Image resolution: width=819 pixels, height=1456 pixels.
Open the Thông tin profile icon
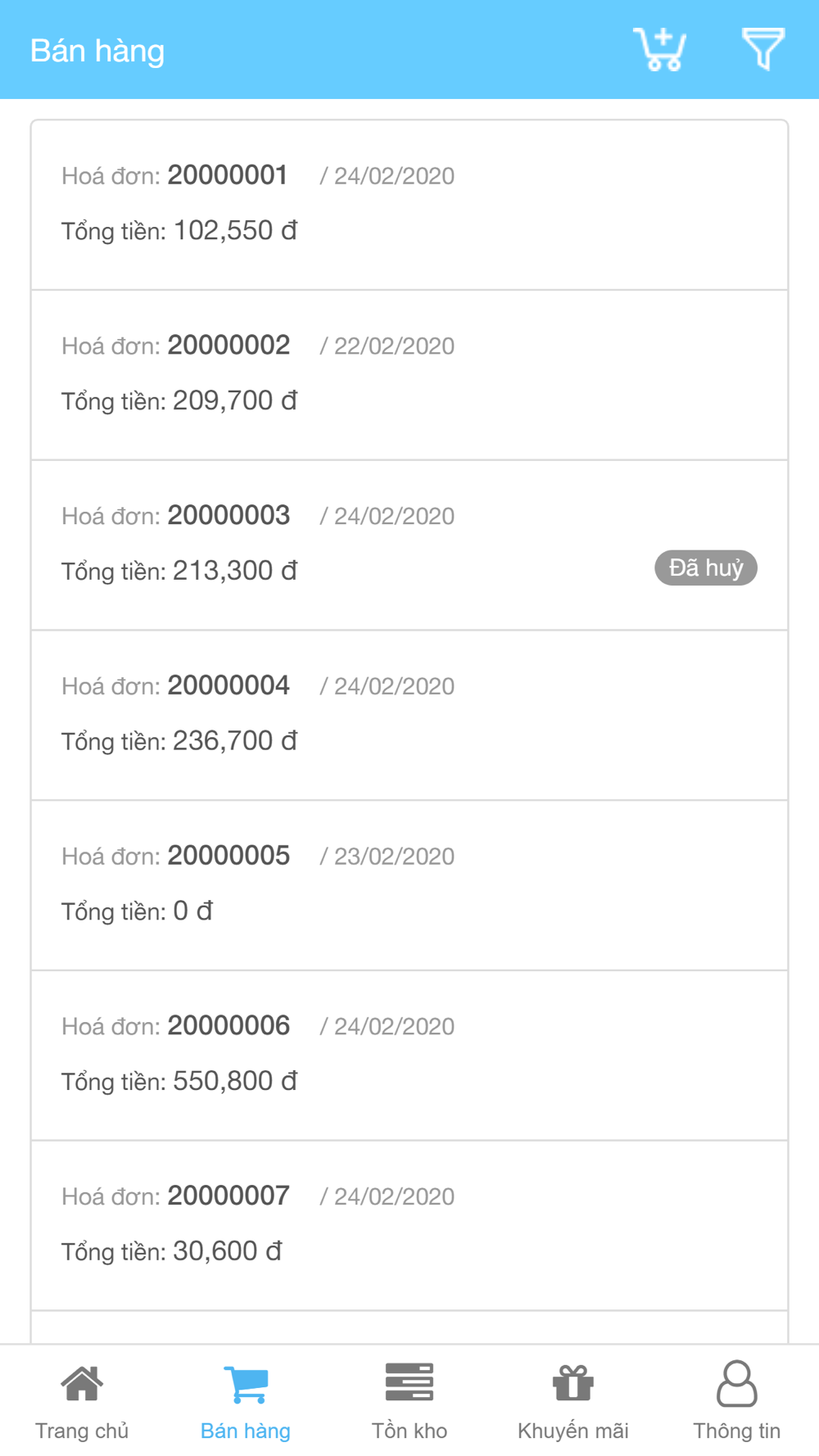tap(737, 1384)
